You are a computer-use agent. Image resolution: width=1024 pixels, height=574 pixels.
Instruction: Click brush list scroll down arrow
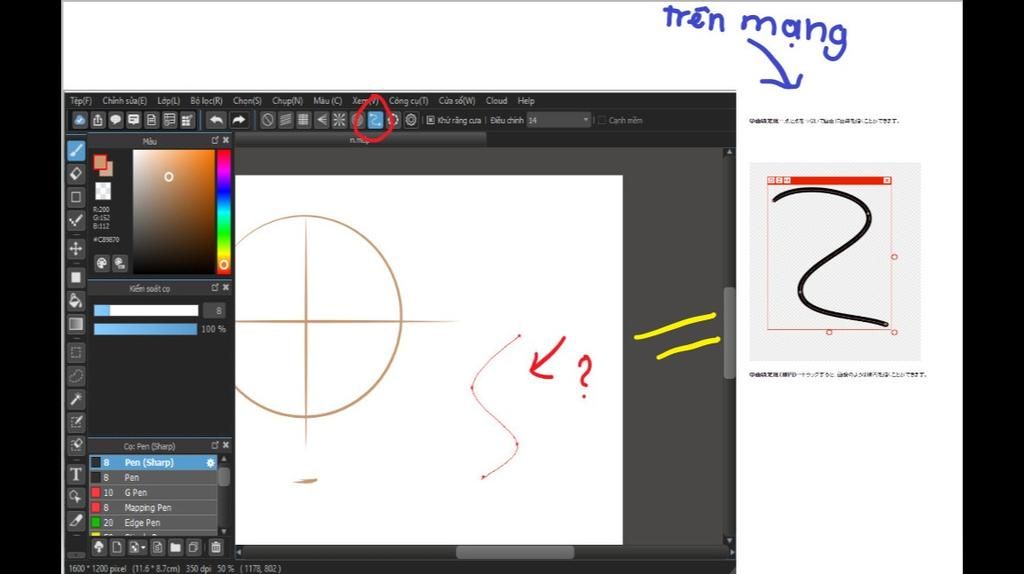pyautogui.click(x=224, y=532)
